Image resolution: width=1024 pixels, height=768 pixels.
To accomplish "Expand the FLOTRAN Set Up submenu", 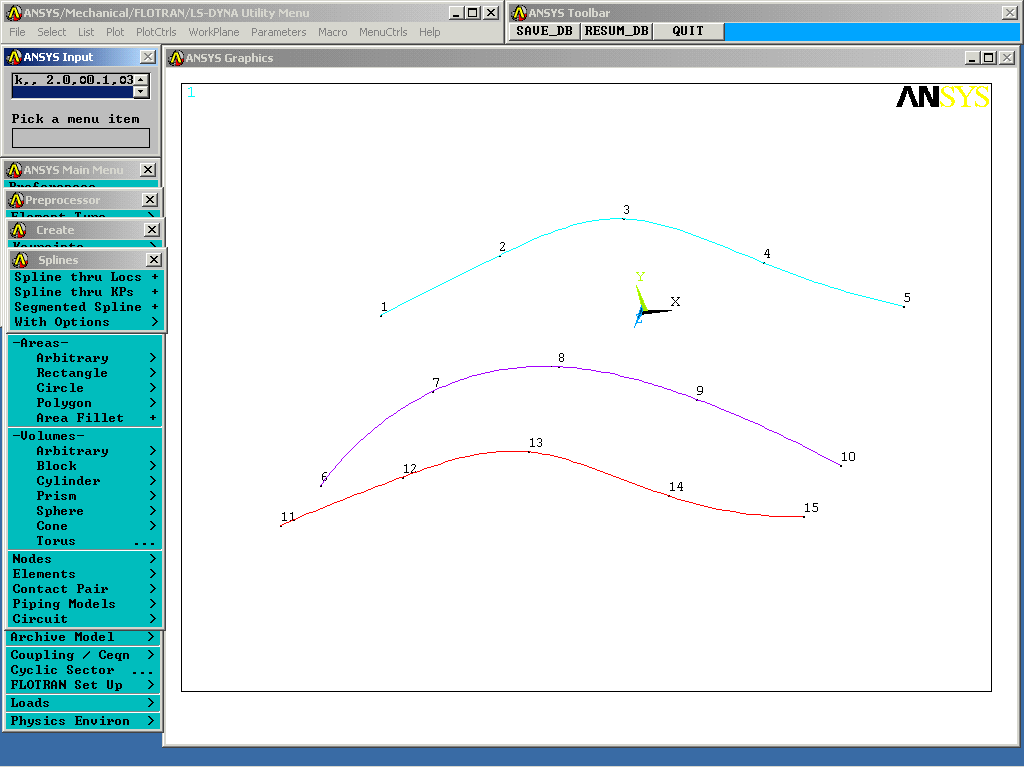I will coord(83,685).
